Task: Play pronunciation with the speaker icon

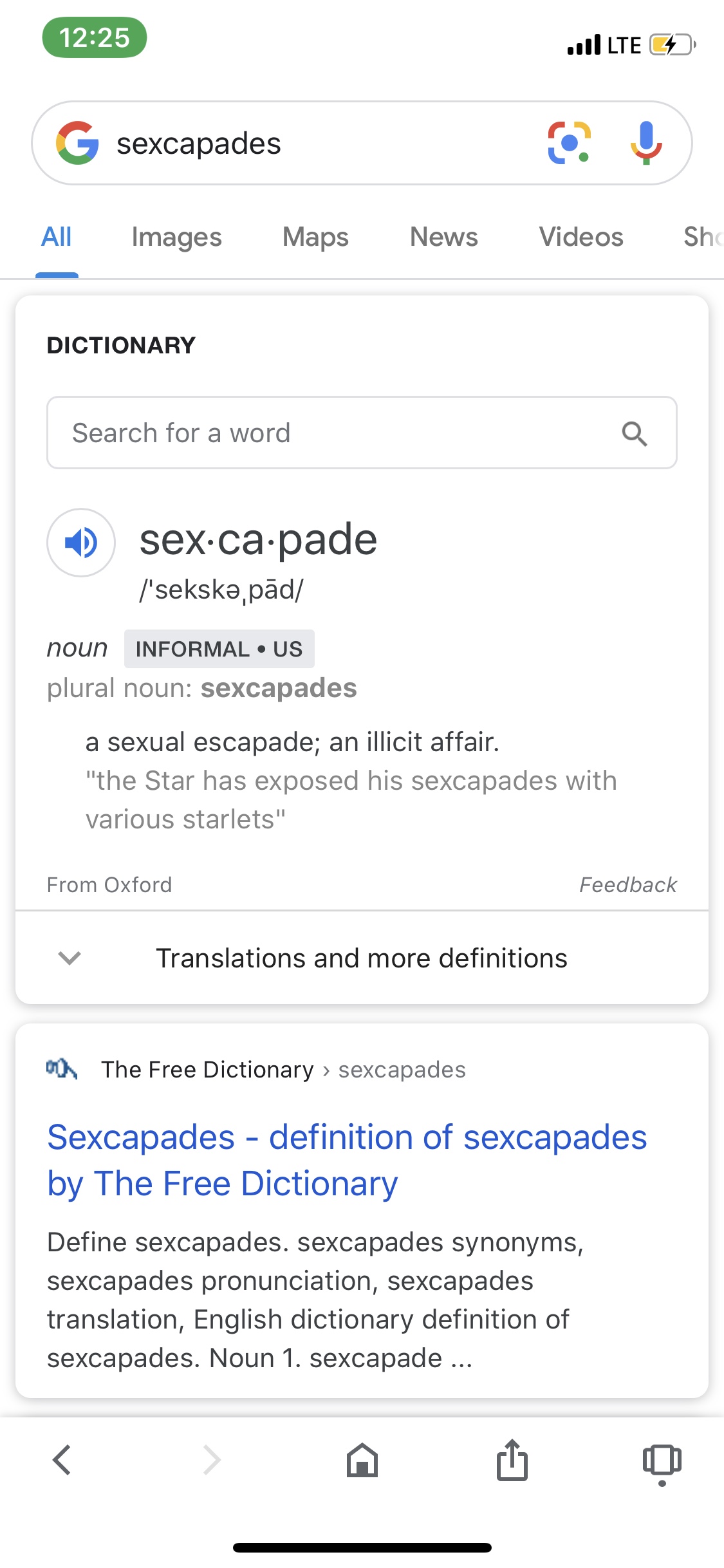Action: [81, 543]
